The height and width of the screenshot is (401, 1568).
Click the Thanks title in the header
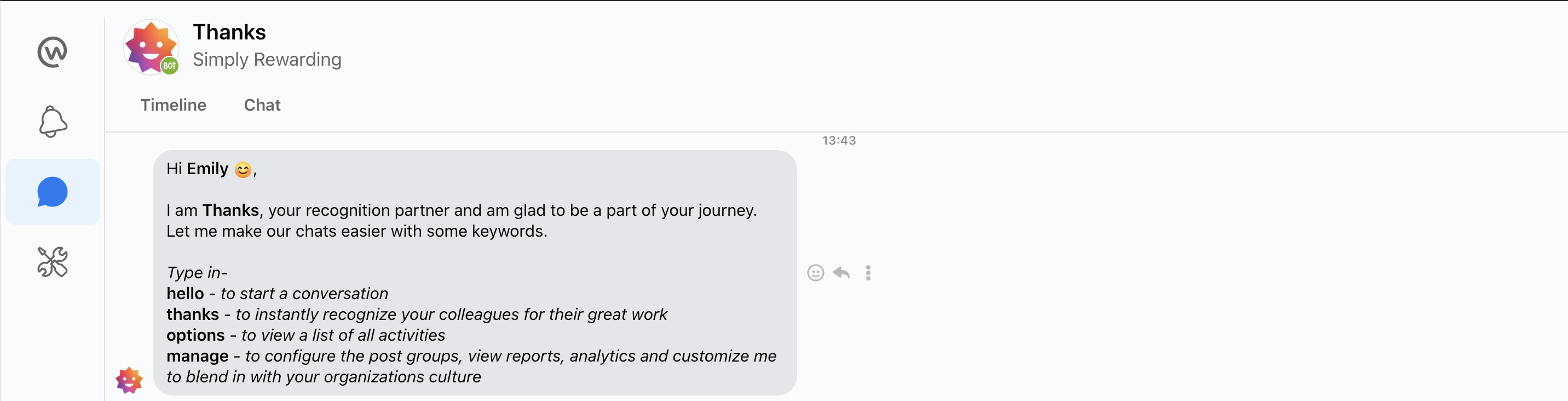(229, 32)
